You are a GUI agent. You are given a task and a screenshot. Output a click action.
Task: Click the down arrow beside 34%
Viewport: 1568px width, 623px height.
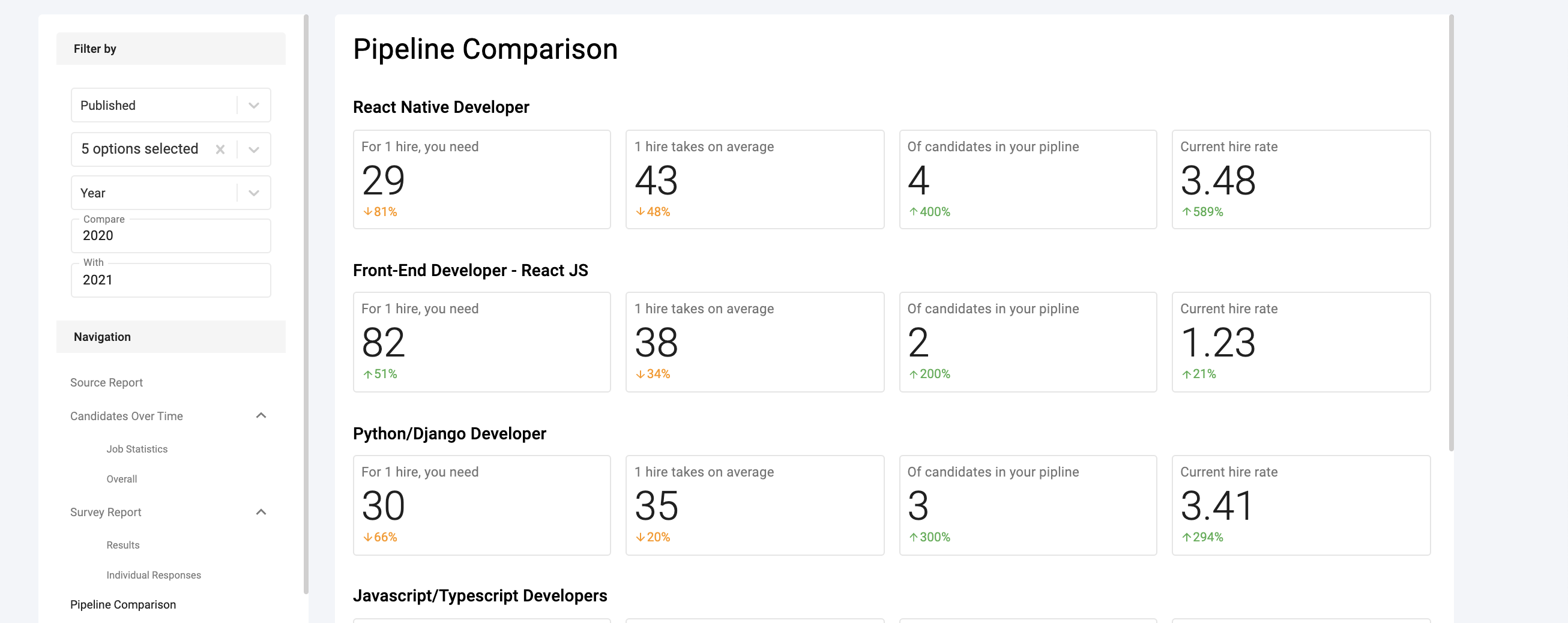point(641,374)
